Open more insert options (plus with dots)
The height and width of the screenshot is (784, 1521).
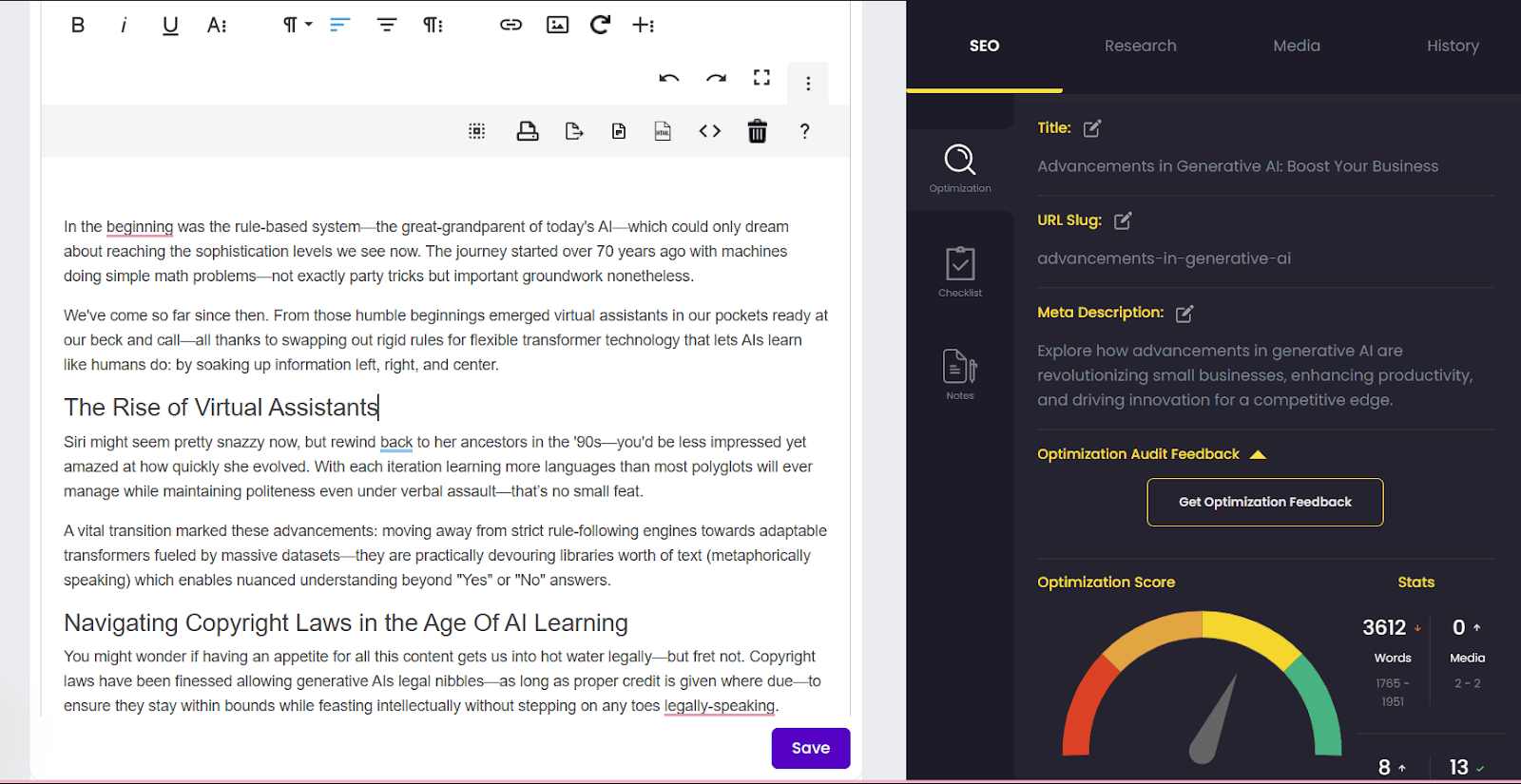pos(644,26)
